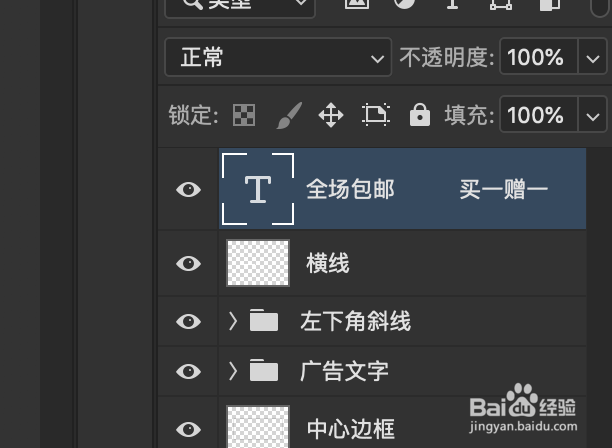The image size is (612, 448).
Task: Click 左下角斜线 folder icon
Action: [264, 320]
